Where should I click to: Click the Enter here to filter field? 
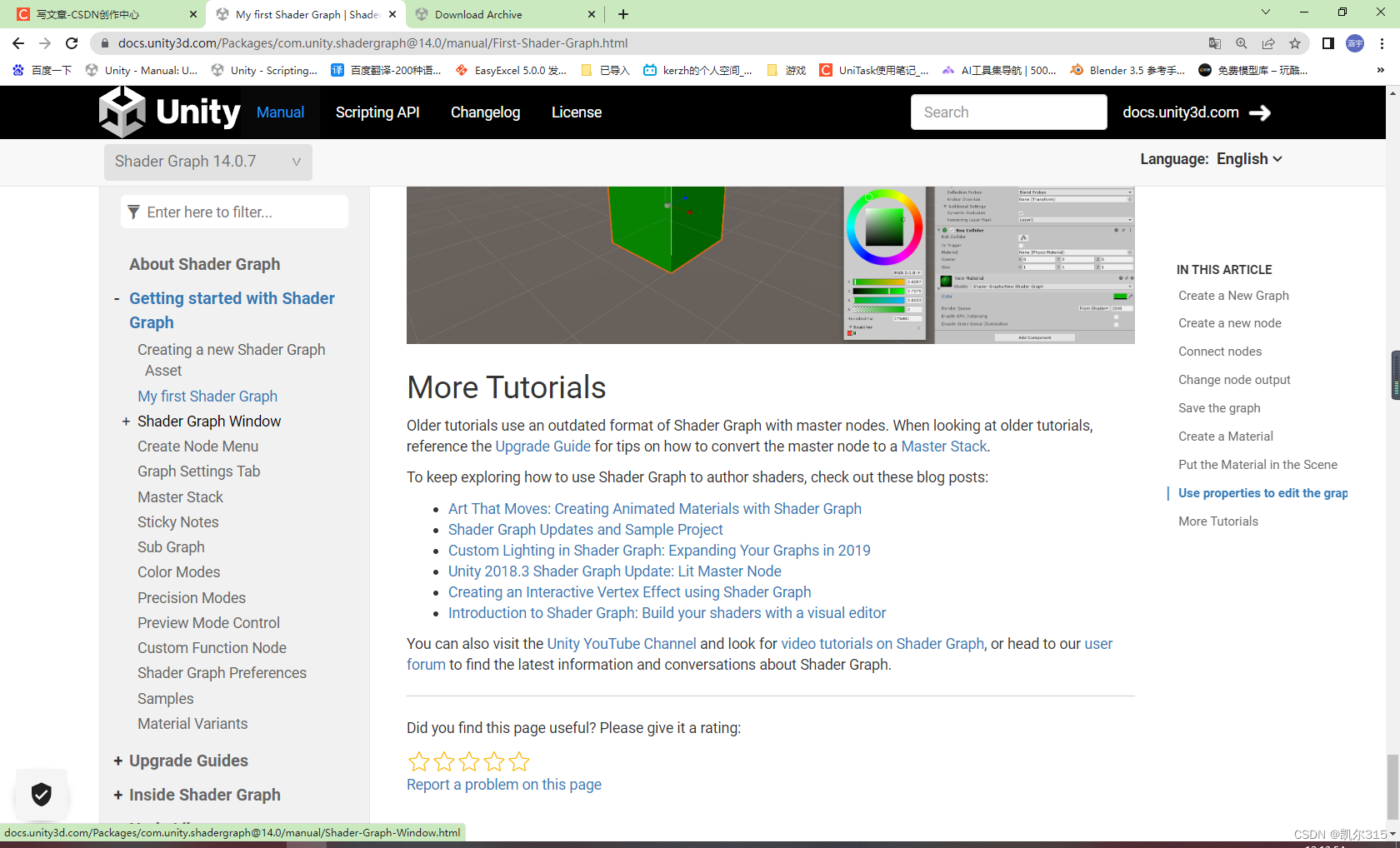[234, 212]
